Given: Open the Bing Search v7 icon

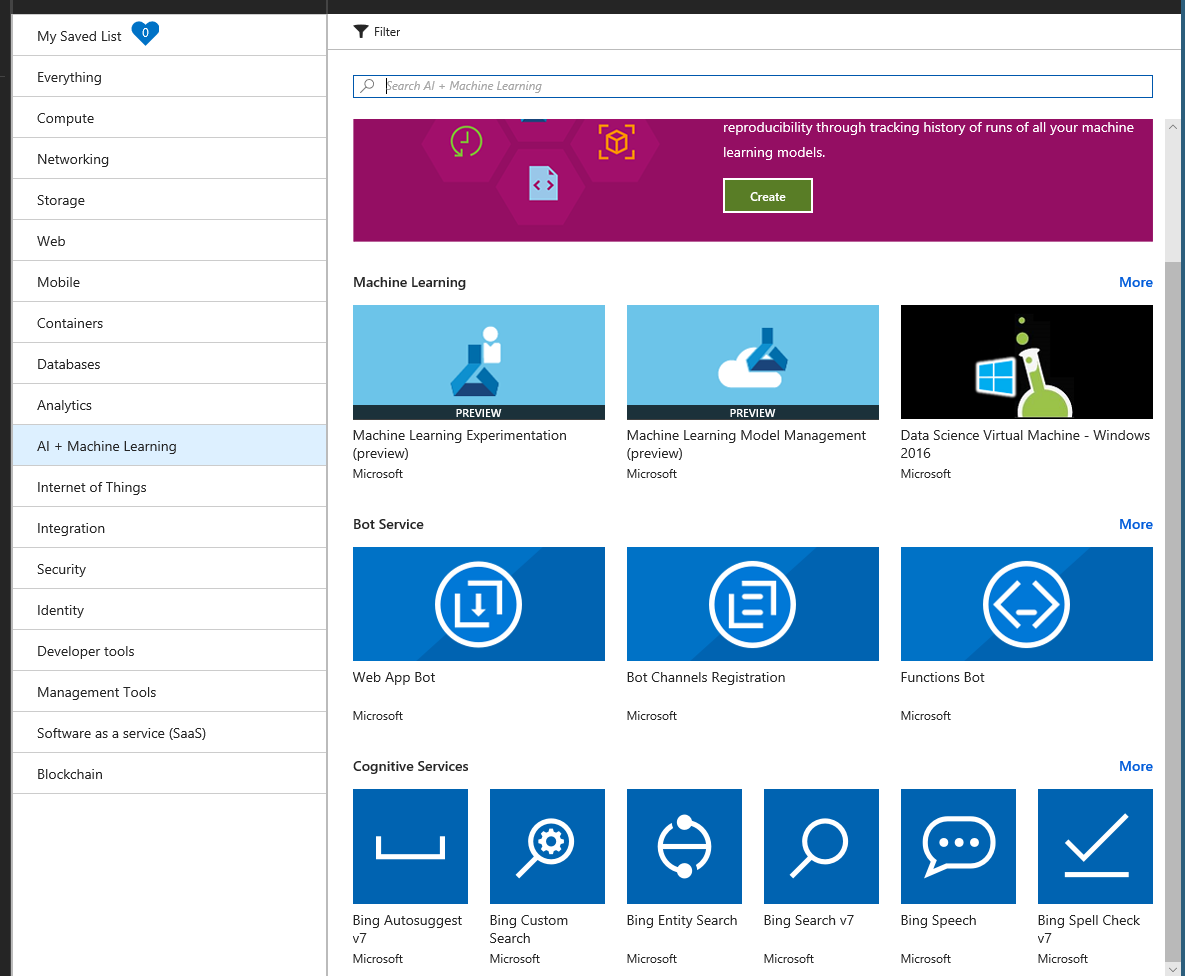Looking at the screenshot, I should 821,847.
